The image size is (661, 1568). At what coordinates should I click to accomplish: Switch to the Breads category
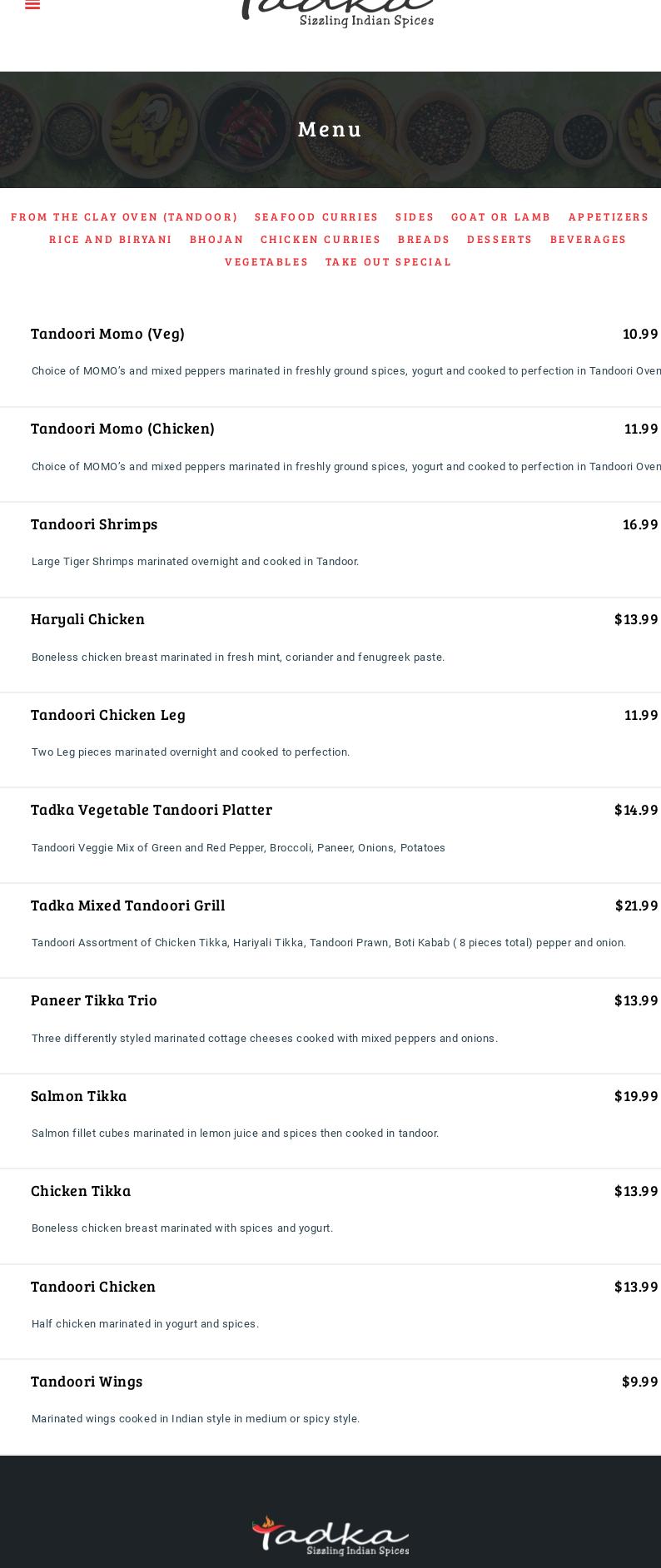424,240
